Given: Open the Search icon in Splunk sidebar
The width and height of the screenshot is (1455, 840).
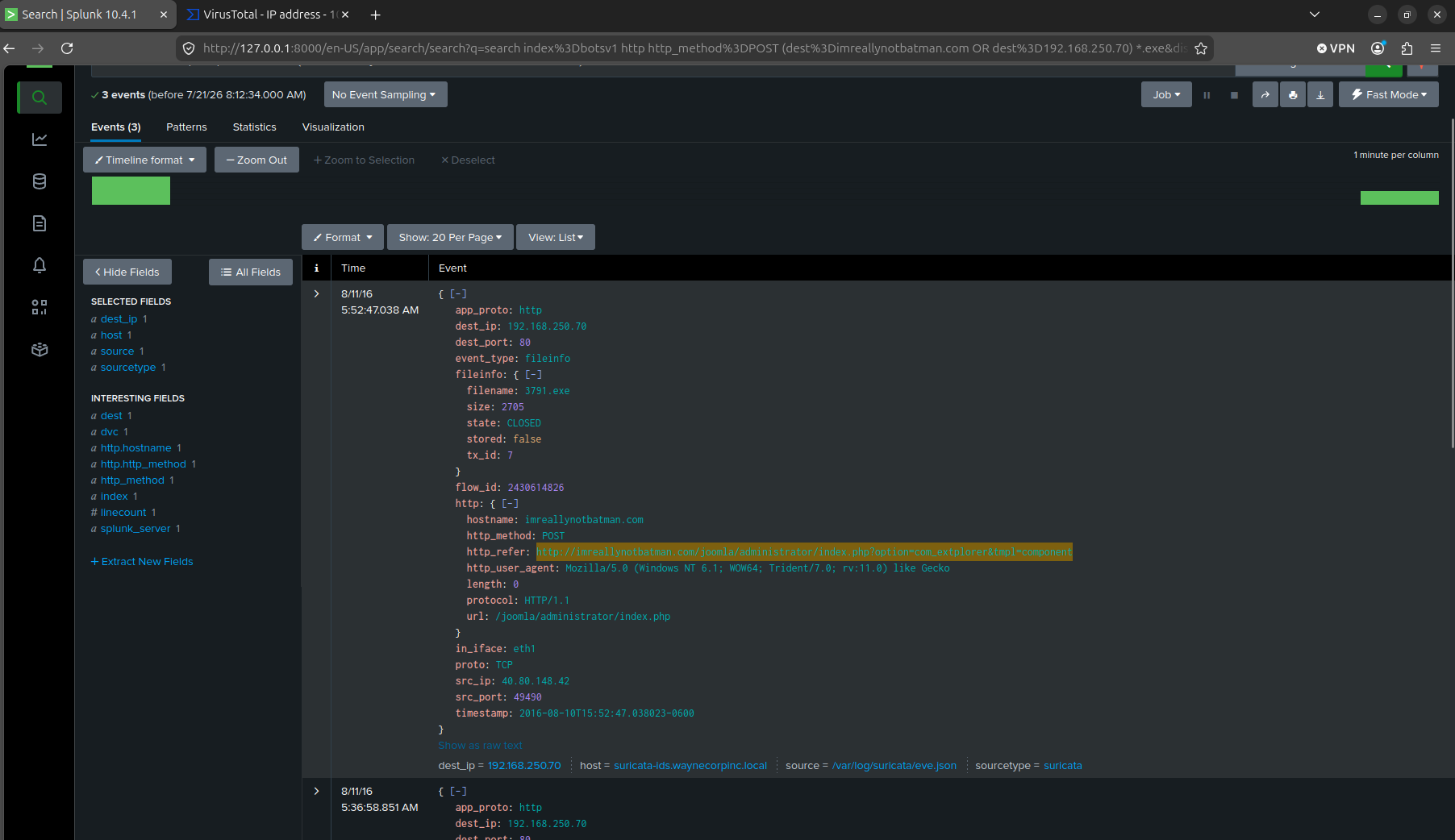Looking at the screenshot, I should click(x=40, y=98).
